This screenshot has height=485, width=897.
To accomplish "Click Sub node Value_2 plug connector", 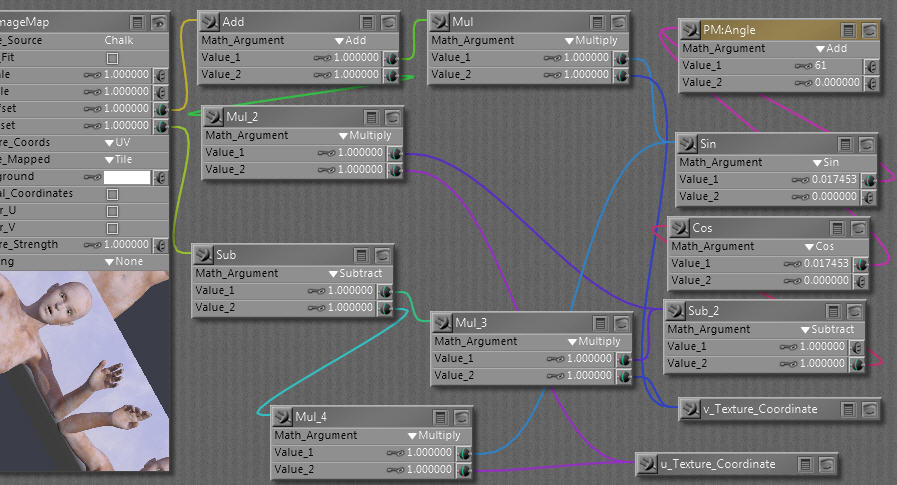I will point(386,308).
